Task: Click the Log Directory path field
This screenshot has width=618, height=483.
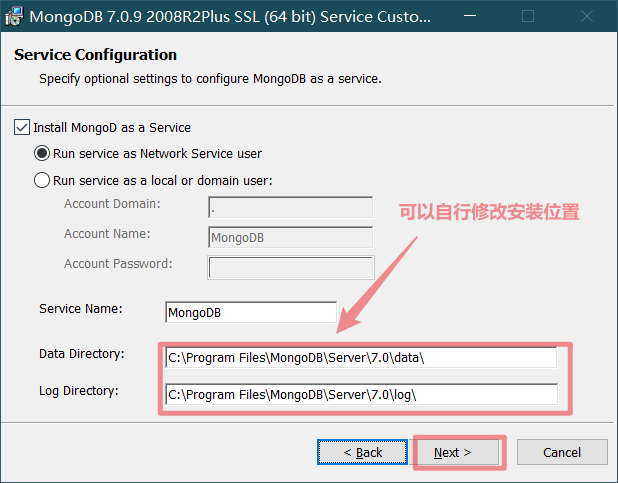Action: click(x=361, y=394)
